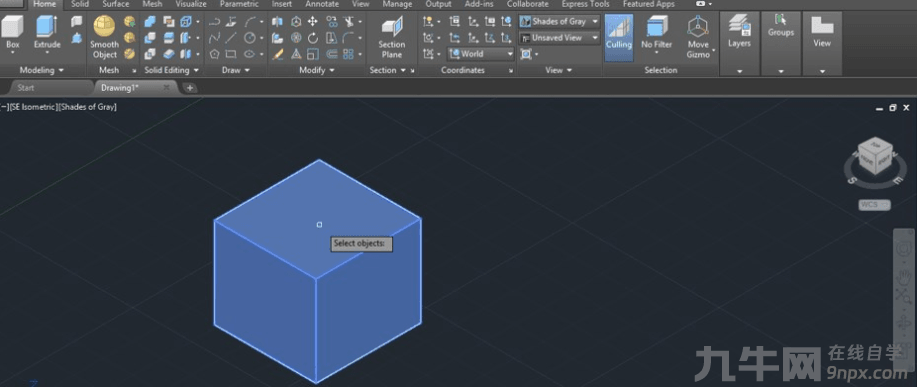Click the Offset tool in Modify panel
The height and width of the screenshot is (387, 917).
332,54
